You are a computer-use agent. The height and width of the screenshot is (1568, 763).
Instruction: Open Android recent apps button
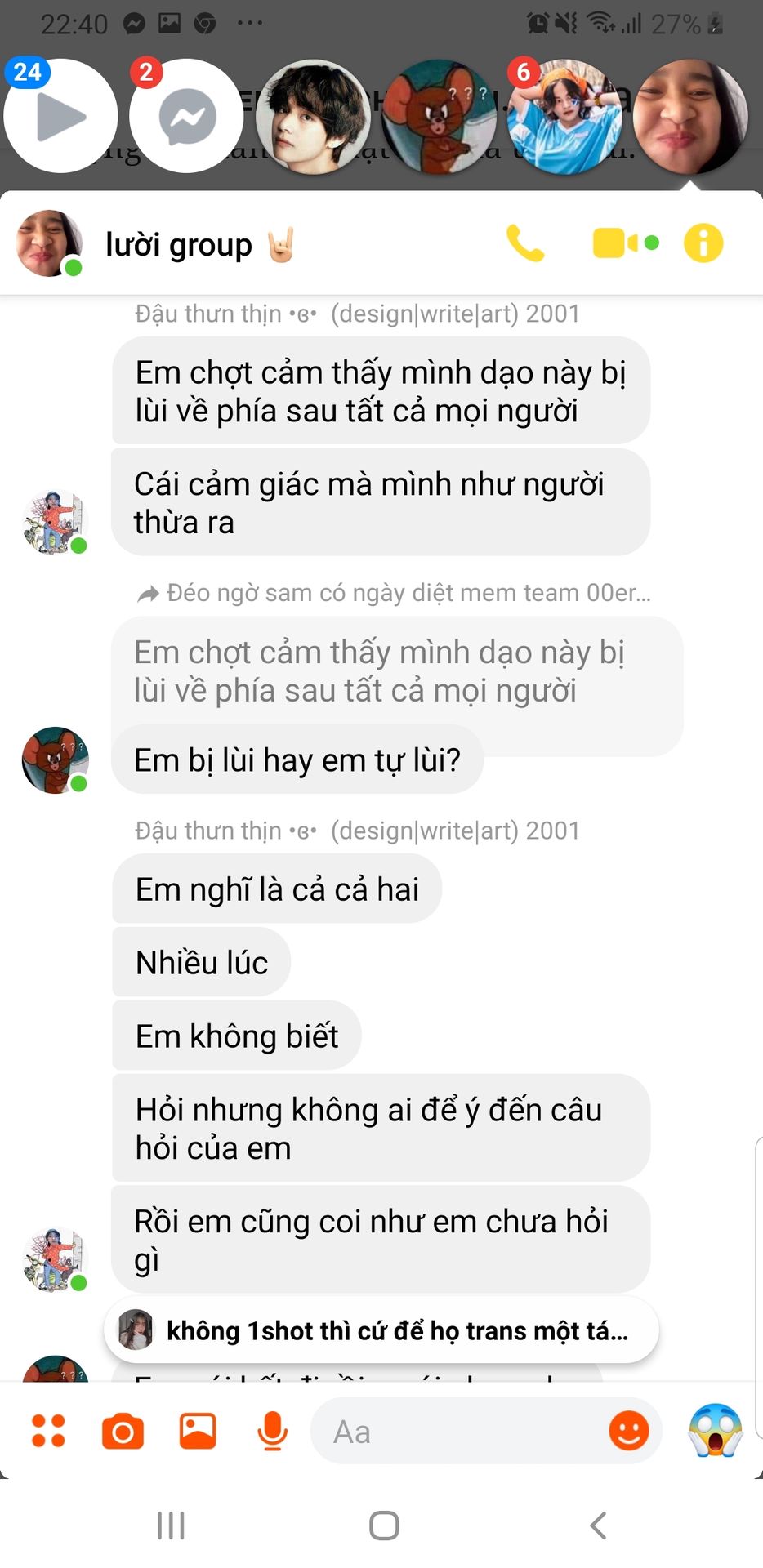[x=171, y=1525]
